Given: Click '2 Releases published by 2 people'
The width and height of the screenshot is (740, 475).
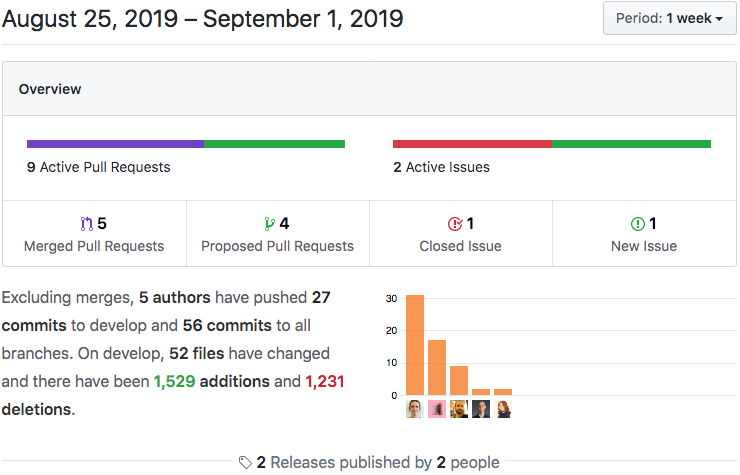Looking at the screenshot, I should point(378,462).
